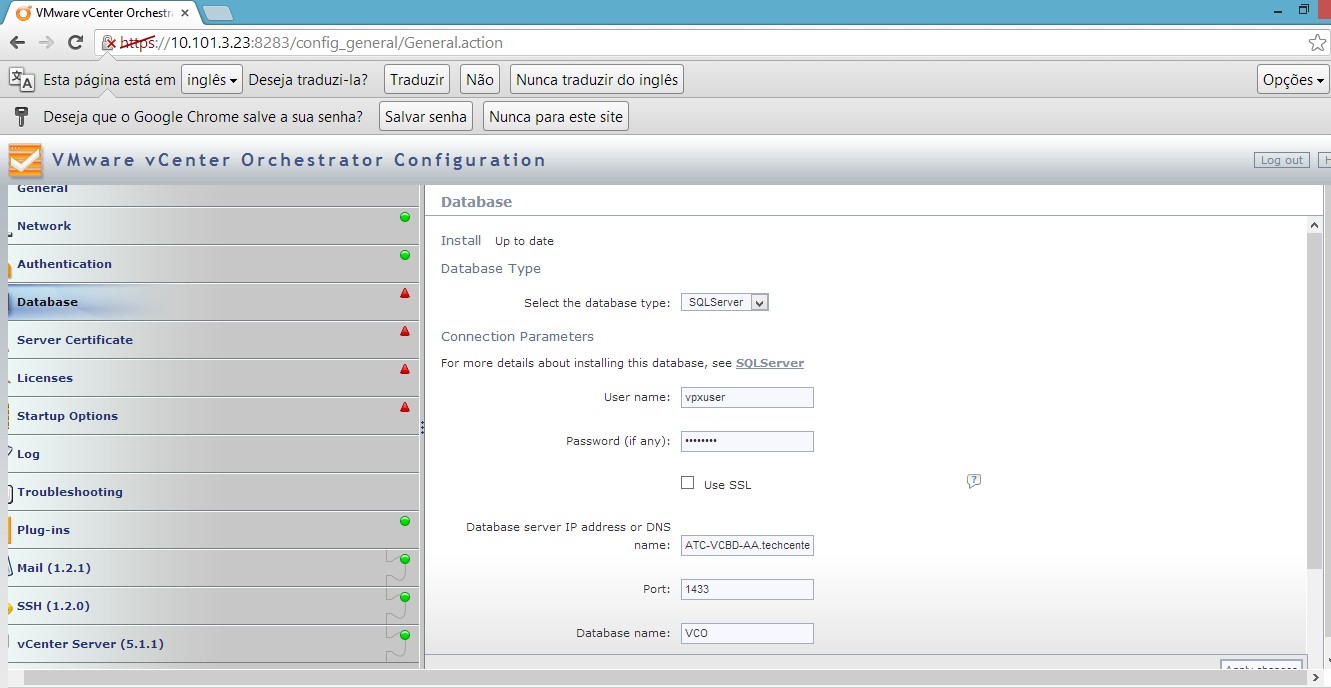Image resolution: width=1331 pixels, height=688 pixels.
Task: Click the Traduzir button
Action: [x=417, y=80]
